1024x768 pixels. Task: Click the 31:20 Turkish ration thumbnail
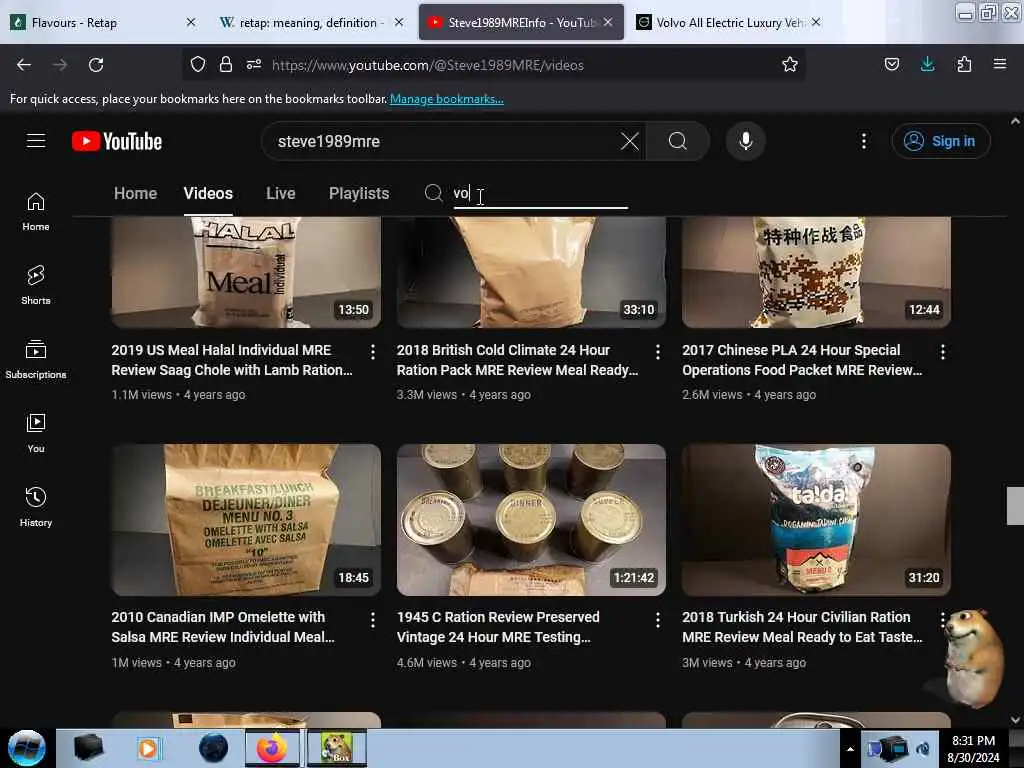pos(816,520)
